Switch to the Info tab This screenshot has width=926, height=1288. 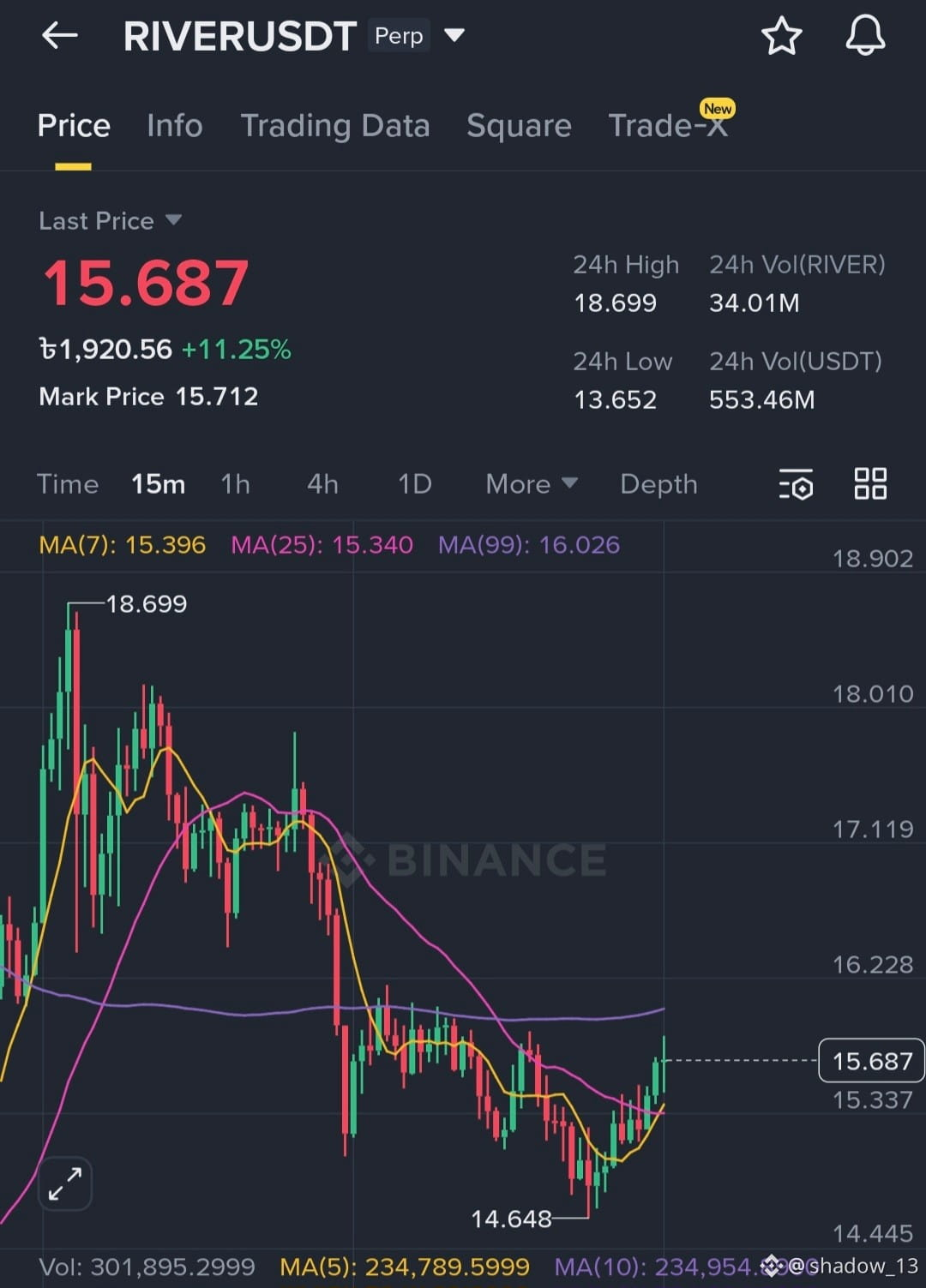pos(175,126)
